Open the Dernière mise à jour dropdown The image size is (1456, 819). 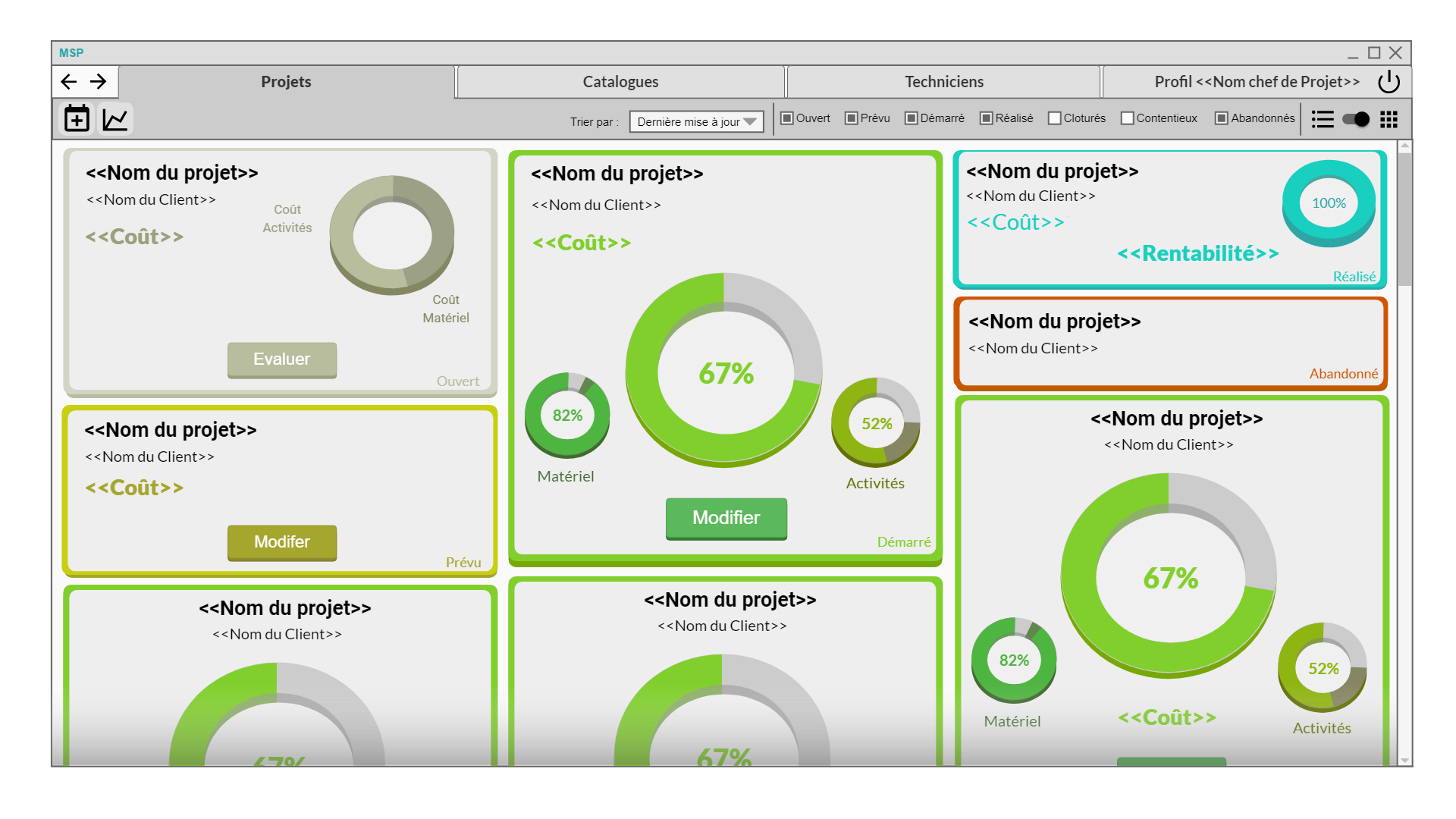(x=696, y=121)
